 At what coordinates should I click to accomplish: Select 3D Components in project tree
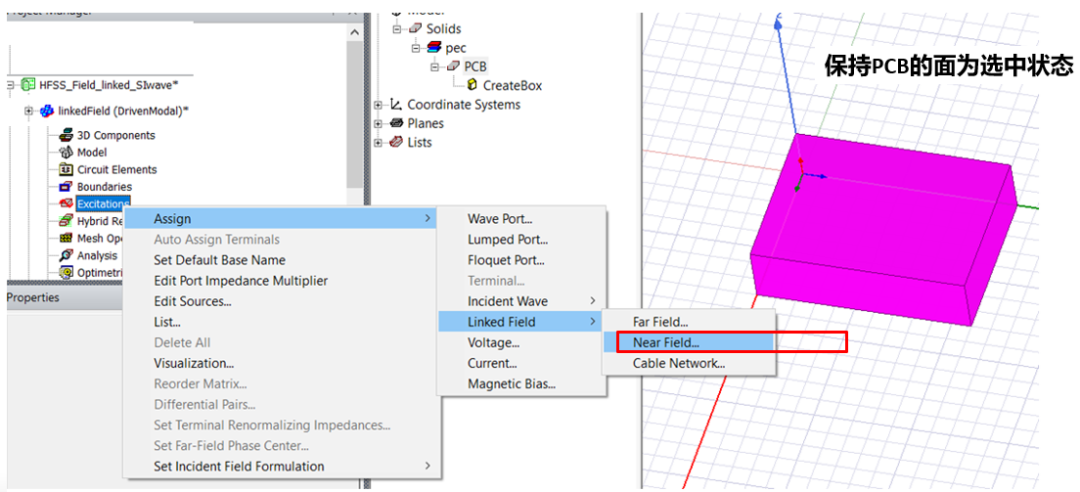point(116,136)
